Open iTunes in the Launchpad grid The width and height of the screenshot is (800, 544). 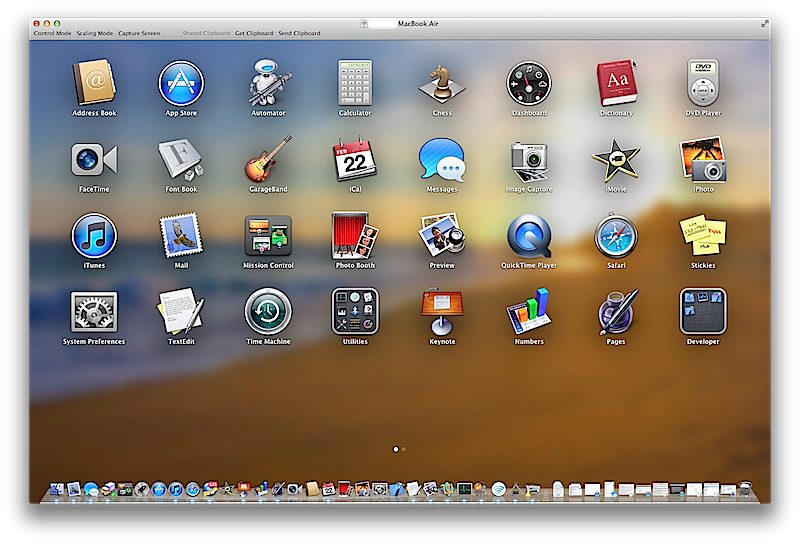point(94,235)
